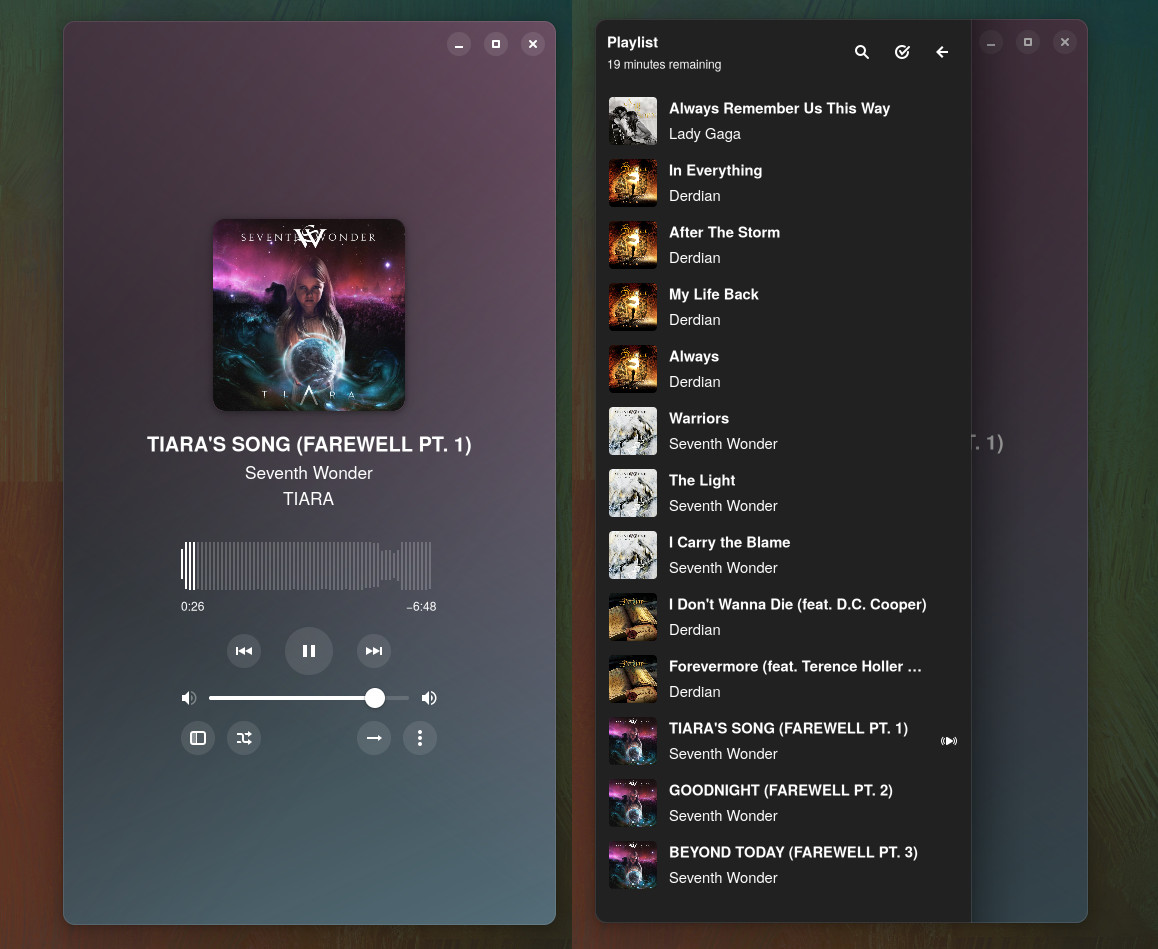This screenshot has height=949, width=1158.
Task: Change the repeat mode arrow button
Action: (374, 738)
